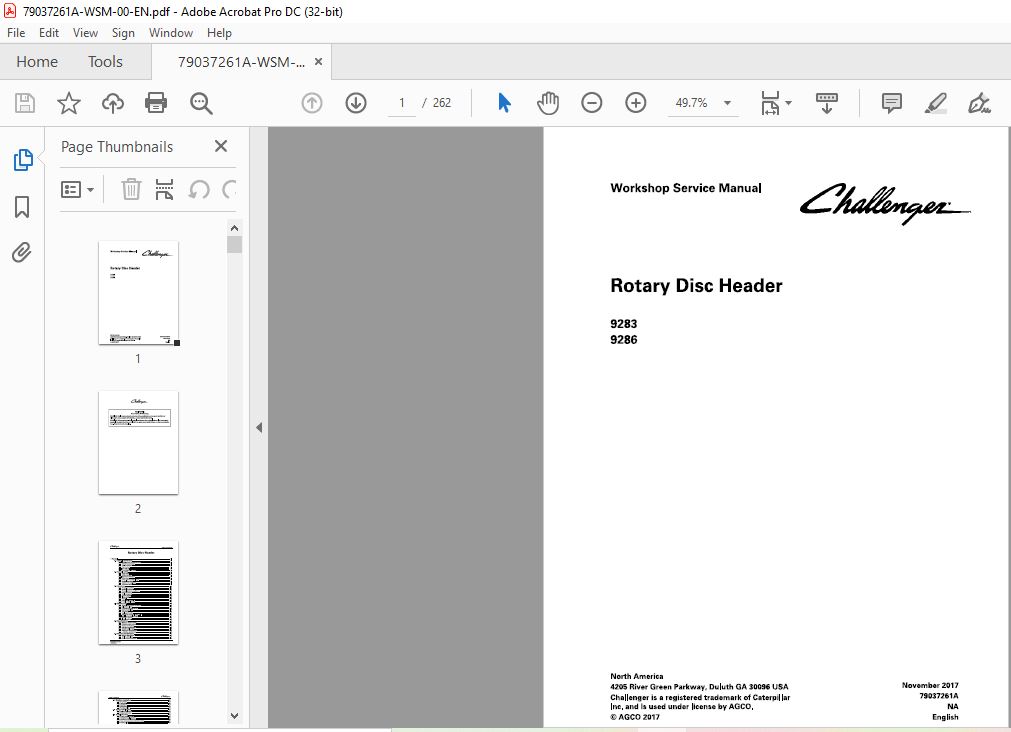Select page 3 thumbnail
The height and width of the screenshot is (732, 1011).
pyautogui.click(x=138, y=592)
